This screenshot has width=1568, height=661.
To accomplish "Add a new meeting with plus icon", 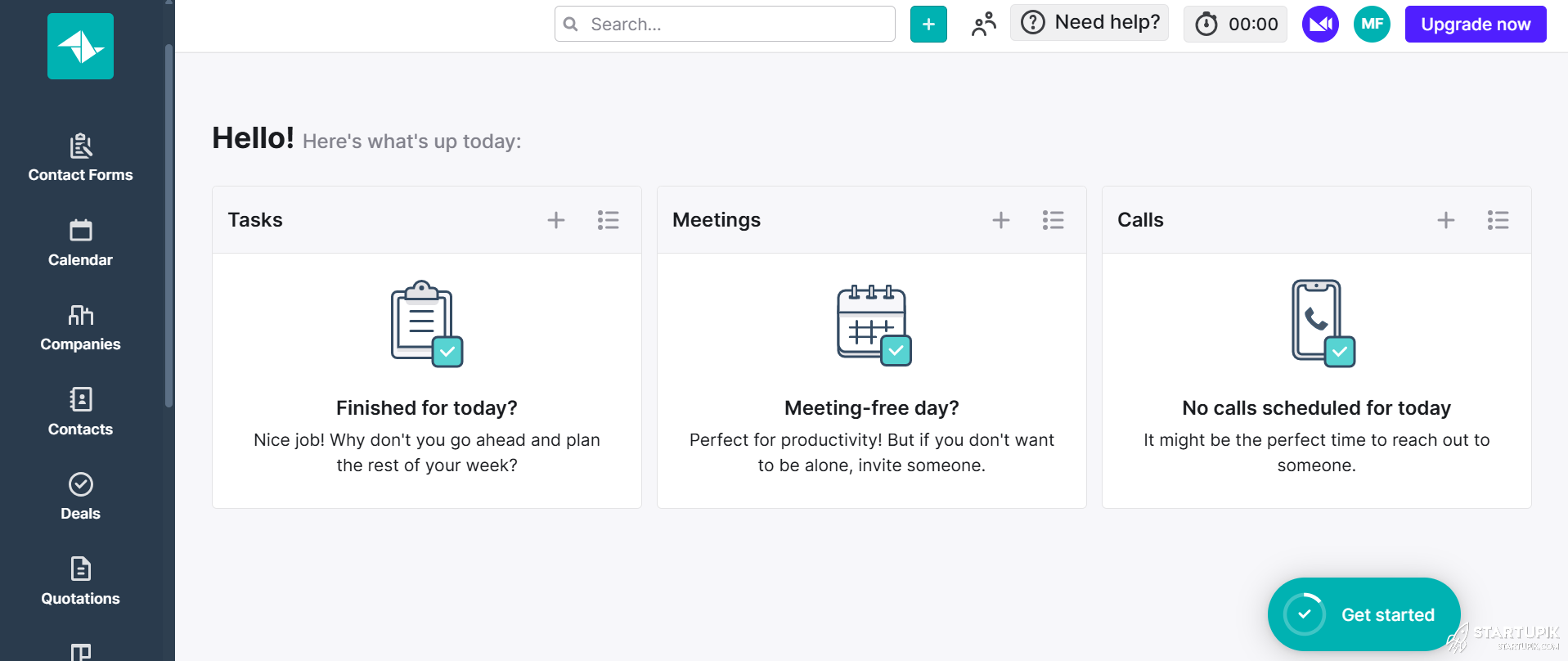I will click(x=1001, y=220).
